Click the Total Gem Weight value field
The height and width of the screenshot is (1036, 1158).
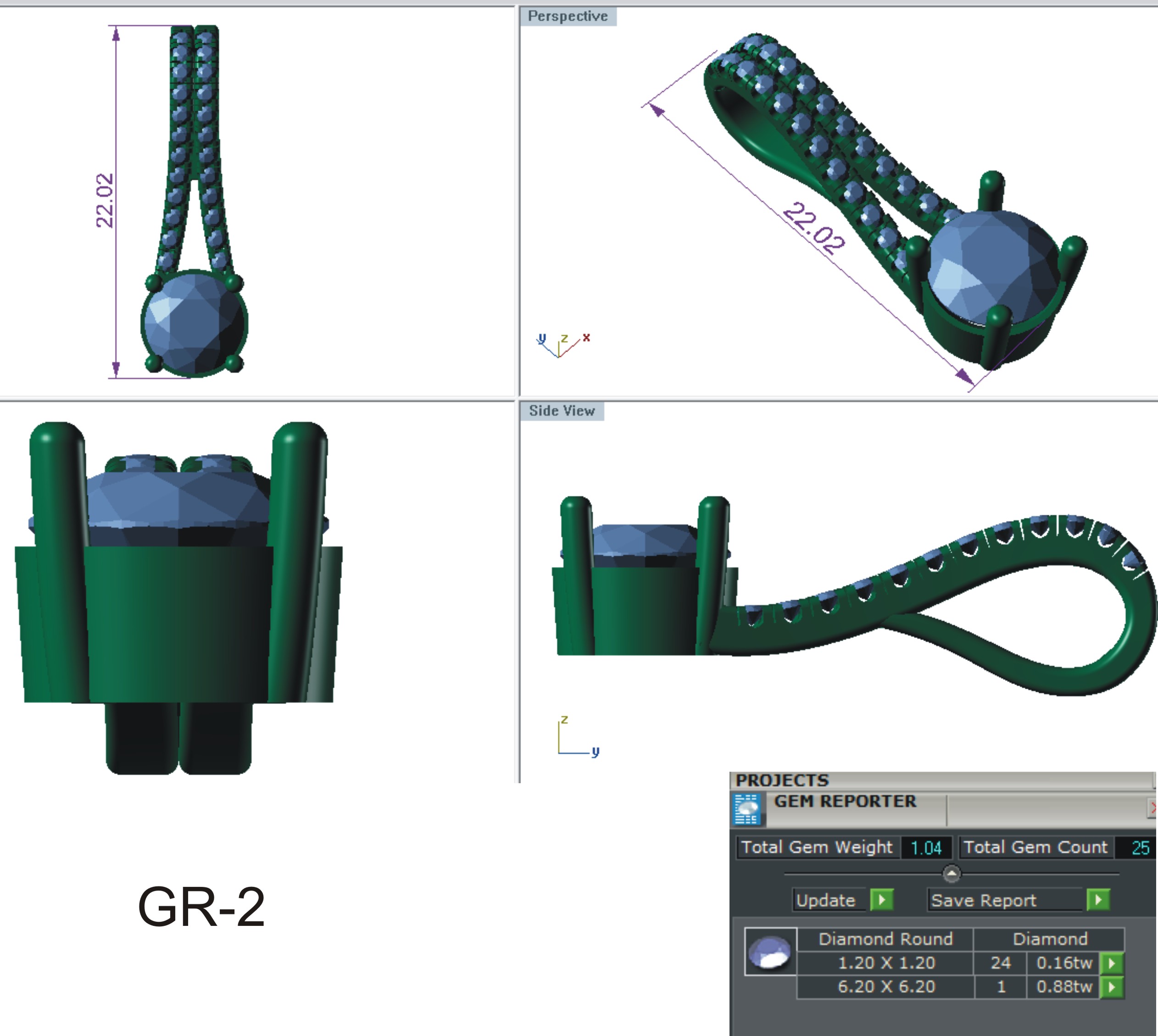926,847
